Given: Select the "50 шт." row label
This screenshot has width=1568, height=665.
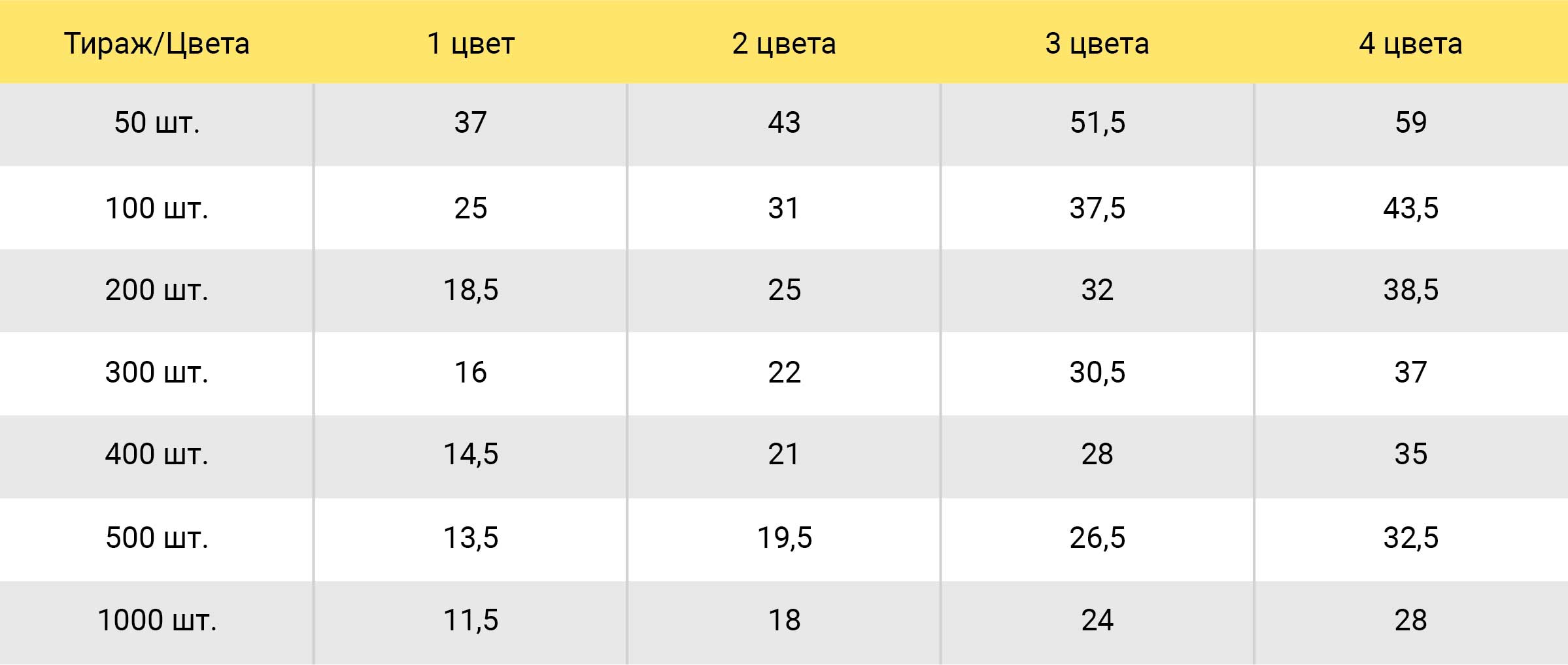Looking at the screenshot, I should (x=157, y=123).
